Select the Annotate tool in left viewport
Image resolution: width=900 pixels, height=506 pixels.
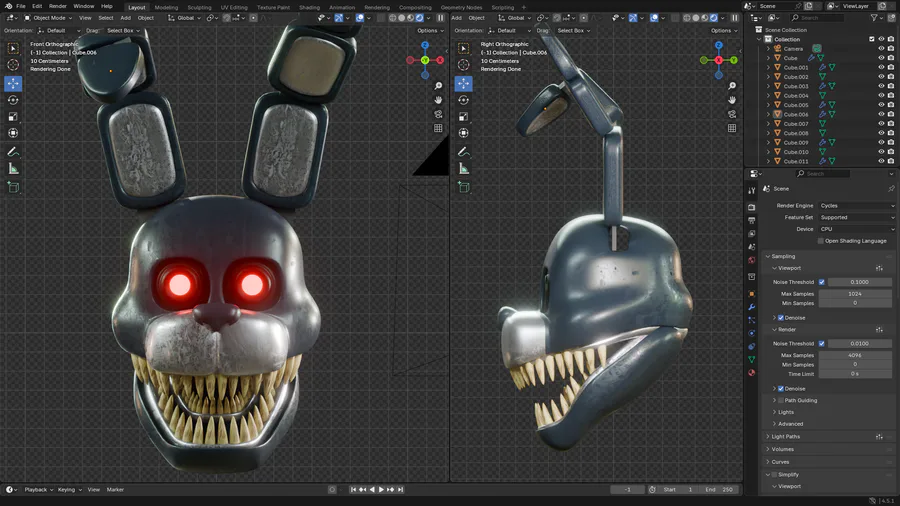point(14,151)
